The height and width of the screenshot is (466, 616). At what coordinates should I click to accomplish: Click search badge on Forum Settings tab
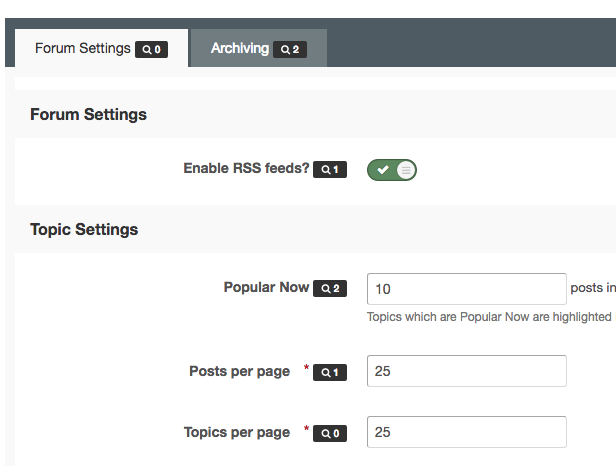pos(152,49)
